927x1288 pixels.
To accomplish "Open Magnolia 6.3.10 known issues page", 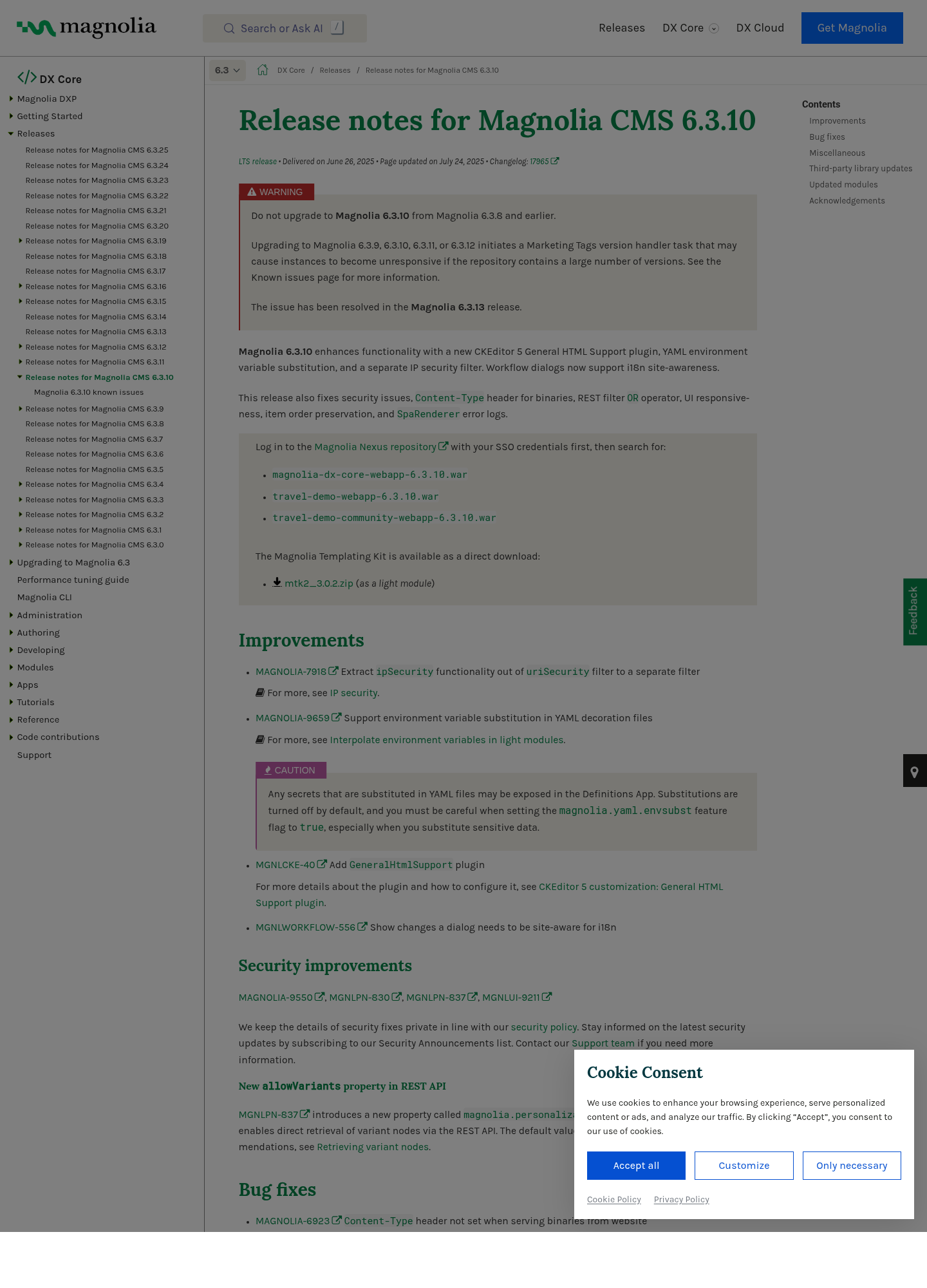I will pos(89,392).
